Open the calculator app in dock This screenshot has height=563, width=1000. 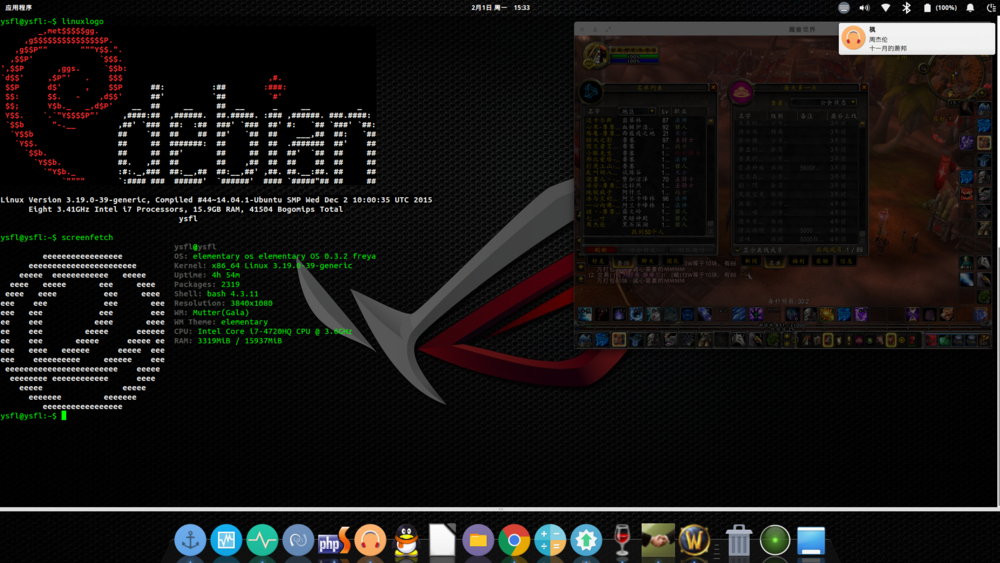coord(550,540)
